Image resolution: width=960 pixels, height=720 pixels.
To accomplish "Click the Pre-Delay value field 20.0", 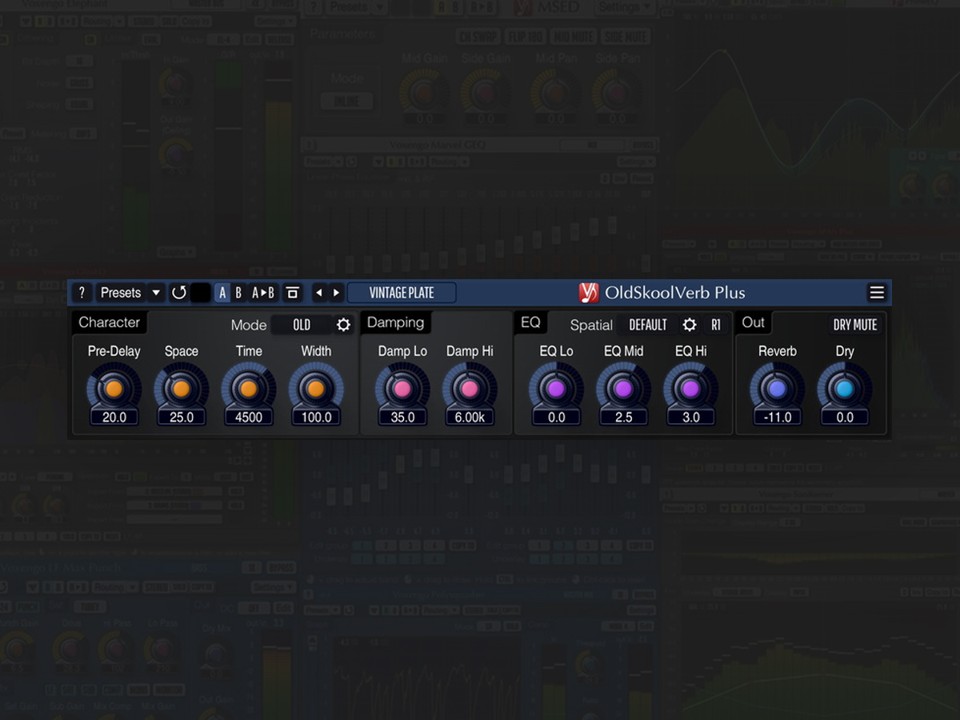I will [x=114, y=418].
